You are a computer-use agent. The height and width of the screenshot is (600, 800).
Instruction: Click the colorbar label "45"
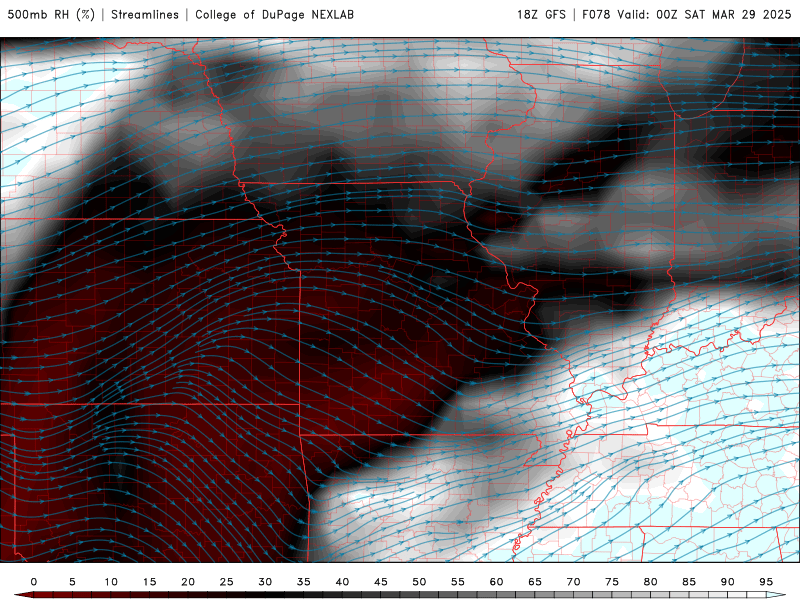point(381,582)
